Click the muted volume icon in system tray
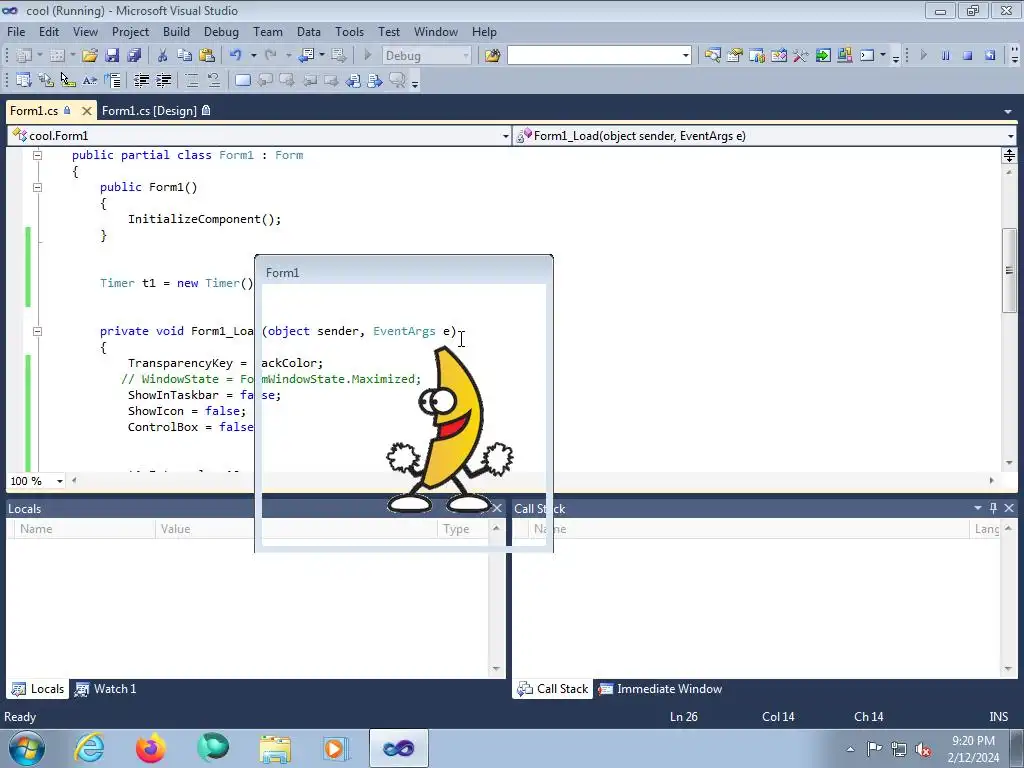 point(923,749)
